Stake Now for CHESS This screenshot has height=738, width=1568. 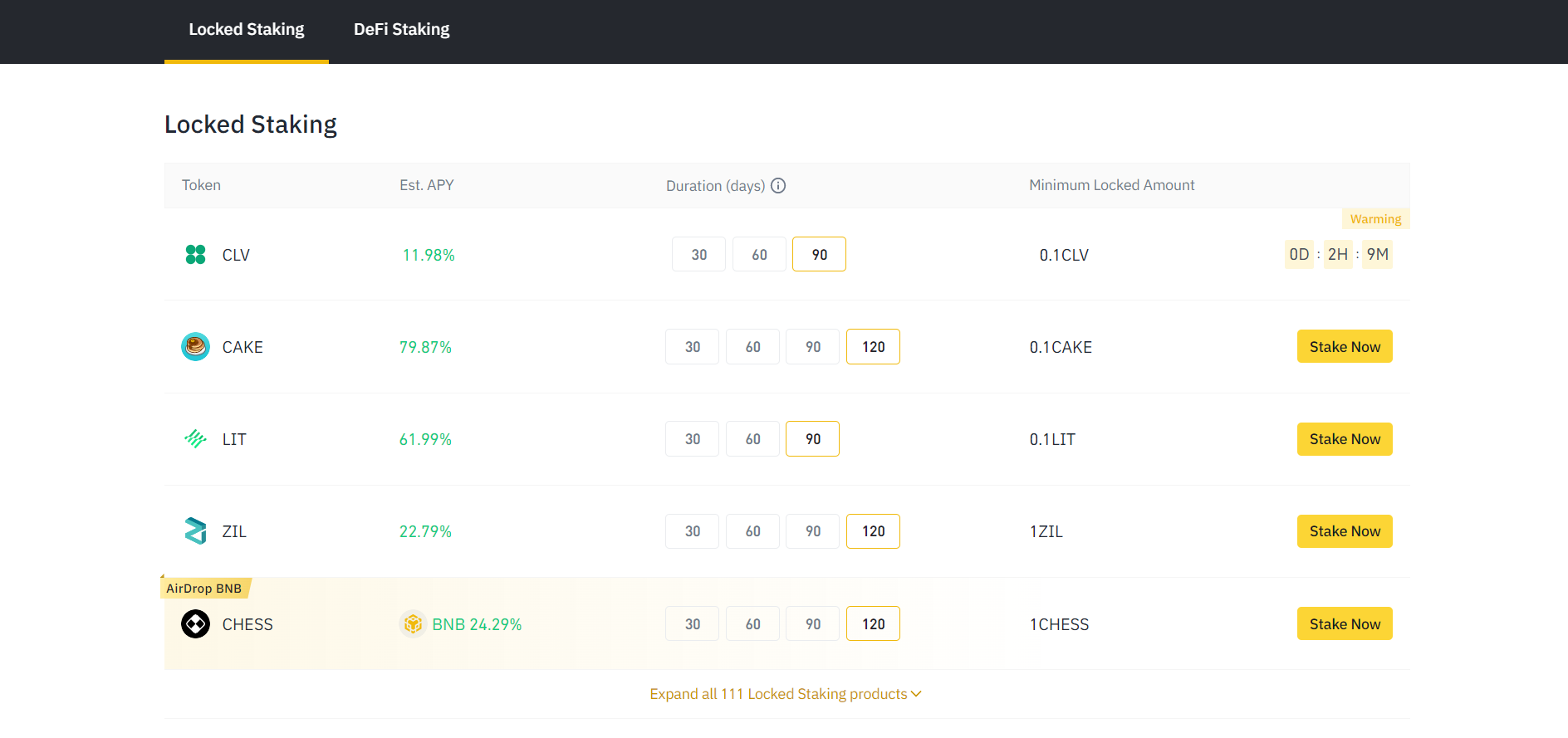pos(1345,623)
